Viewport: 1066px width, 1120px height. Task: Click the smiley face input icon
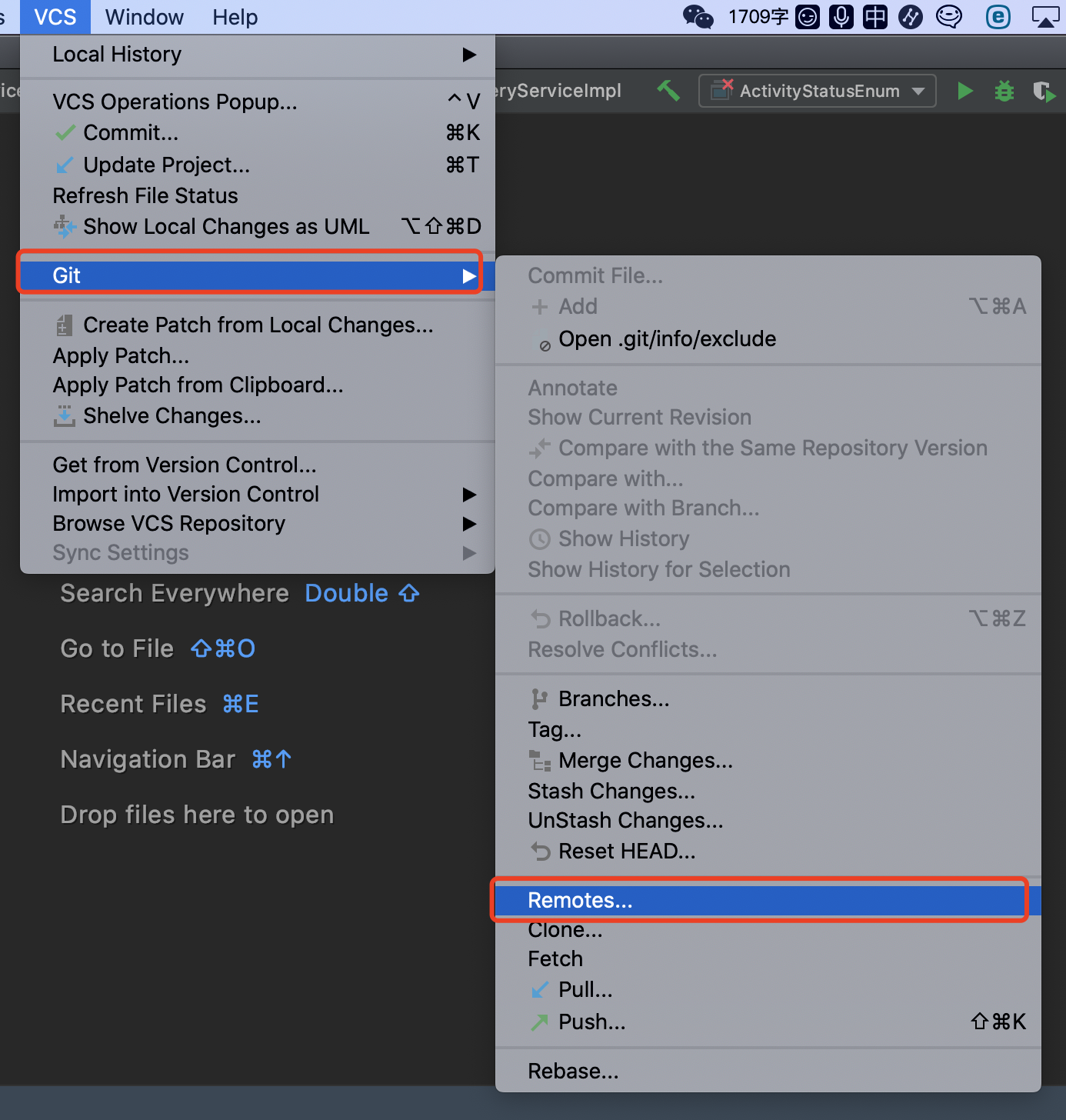point(808,16)
